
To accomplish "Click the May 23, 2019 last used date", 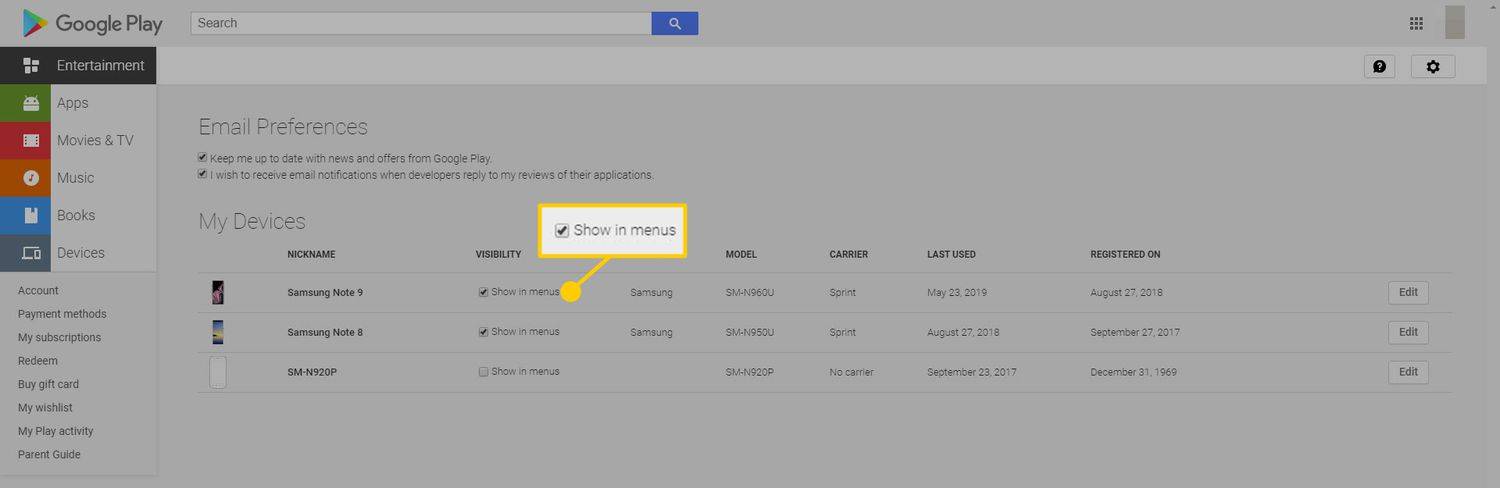I will pyautogui.click(x=957, y=293).
